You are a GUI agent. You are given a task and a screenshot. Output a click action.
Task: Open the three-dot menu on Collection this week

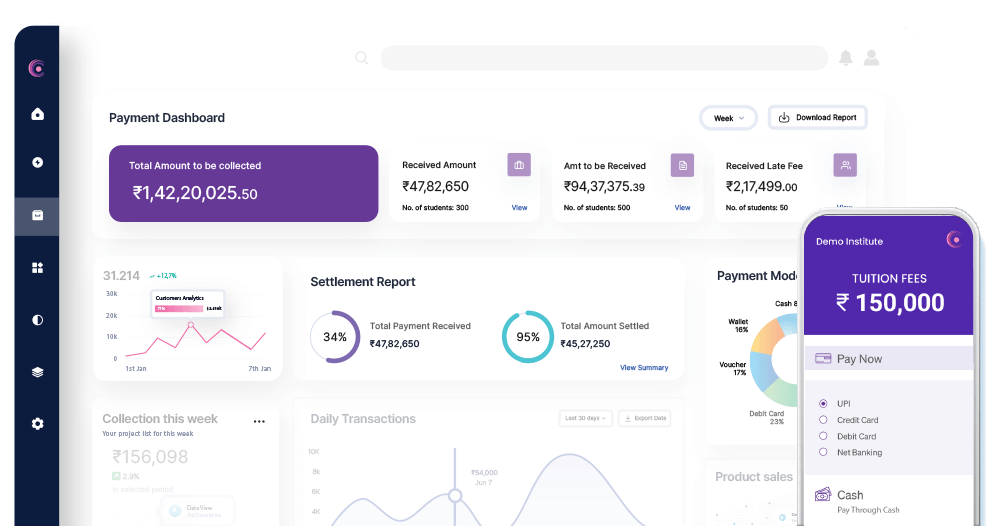click(259, 421)
